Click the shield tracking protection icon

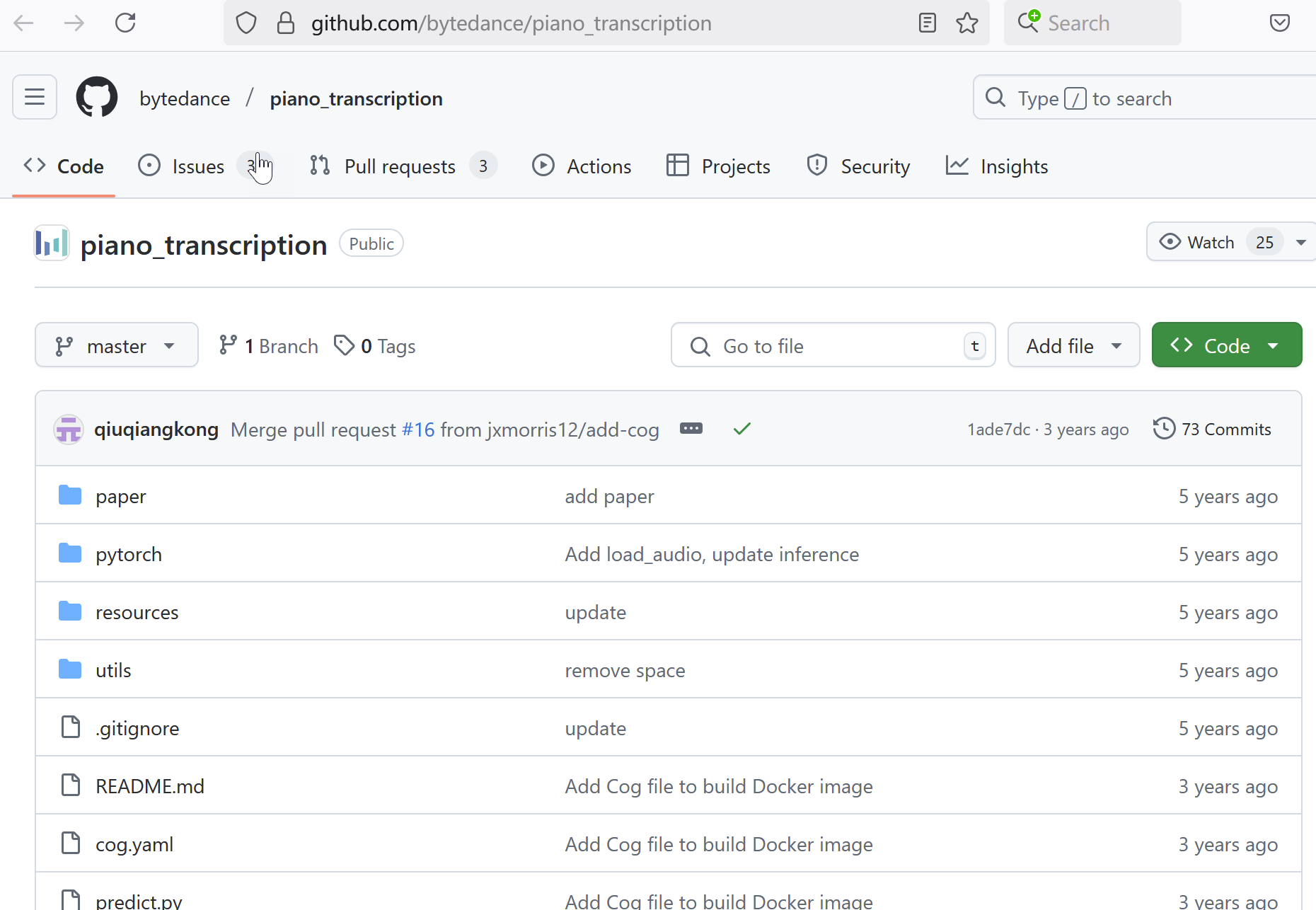coord(246,23)
